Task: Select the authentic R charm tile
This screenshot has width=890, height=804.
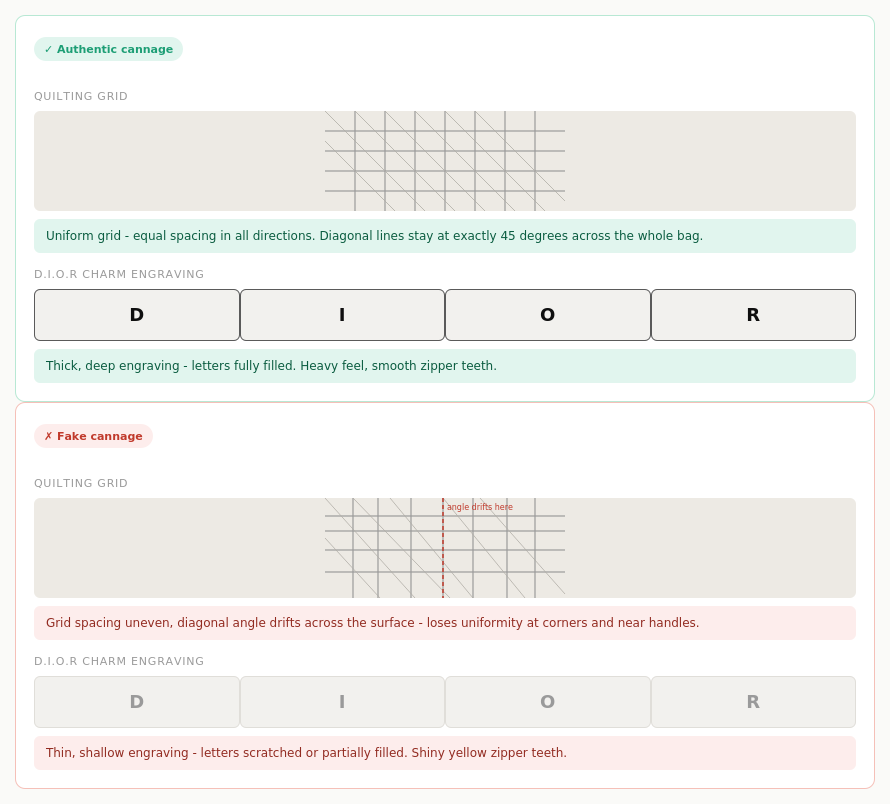Action: (x=753, y=315)
